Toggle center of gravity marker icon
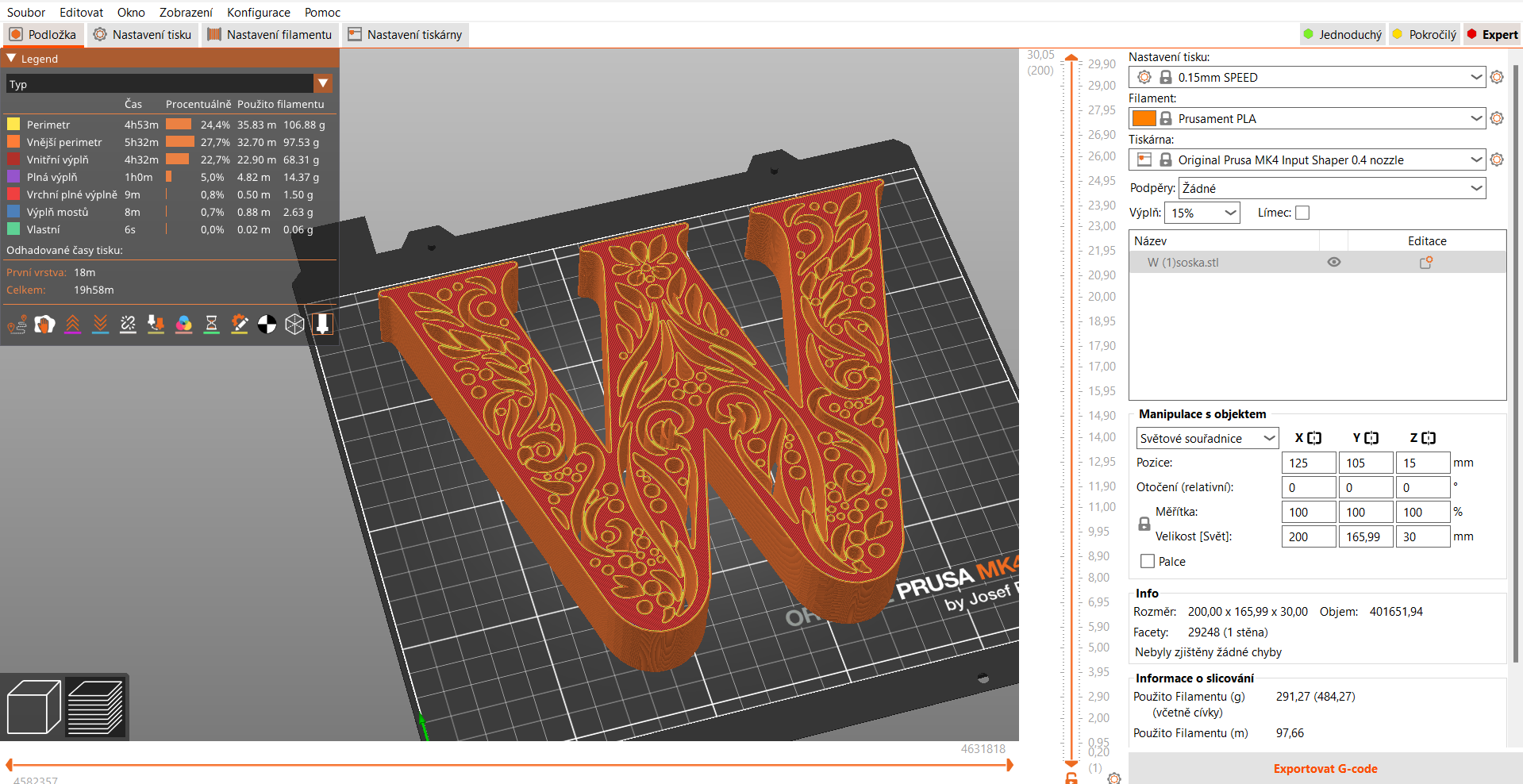1523x784 pixels. pyautogui.click(x=267, y=324)
